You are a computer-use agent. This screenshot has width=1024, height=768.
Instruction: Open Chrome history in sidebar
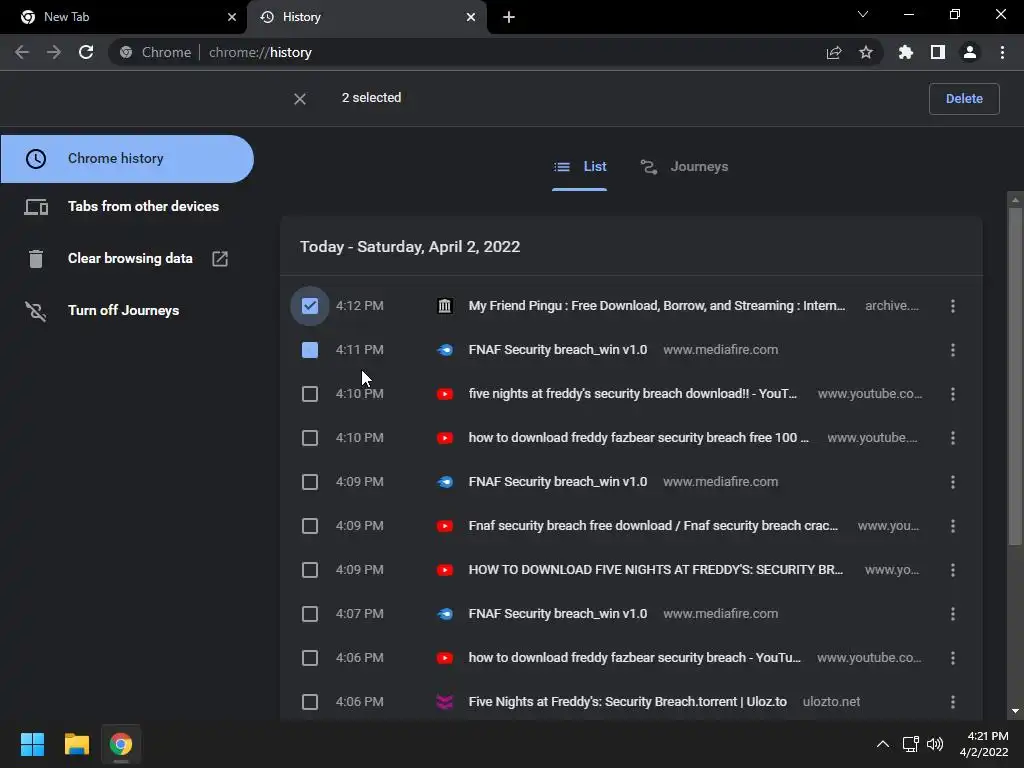tap(127, 159)
